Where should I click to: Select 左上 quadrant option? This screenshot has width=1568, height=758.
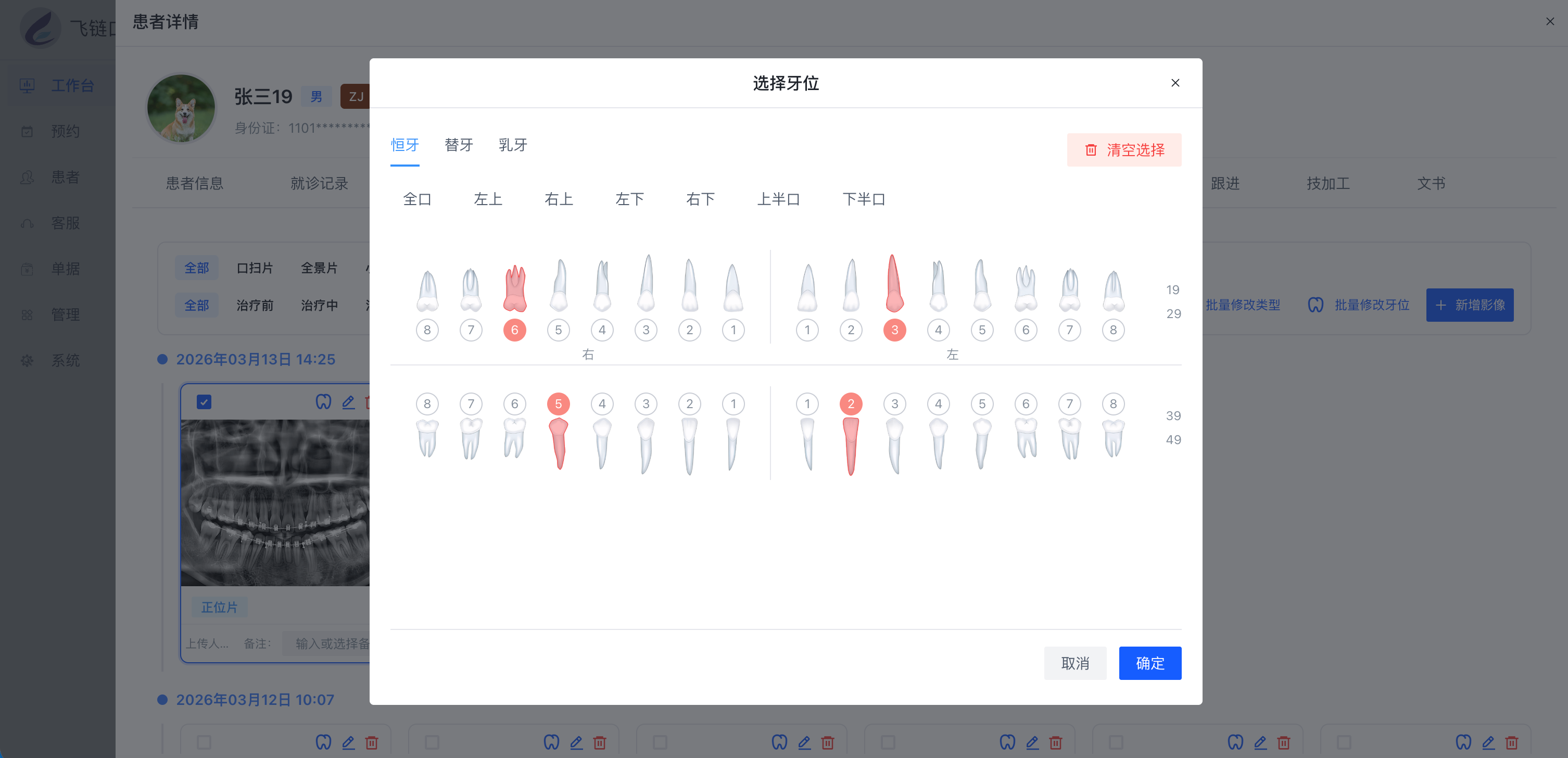click(x=488, y=199)
